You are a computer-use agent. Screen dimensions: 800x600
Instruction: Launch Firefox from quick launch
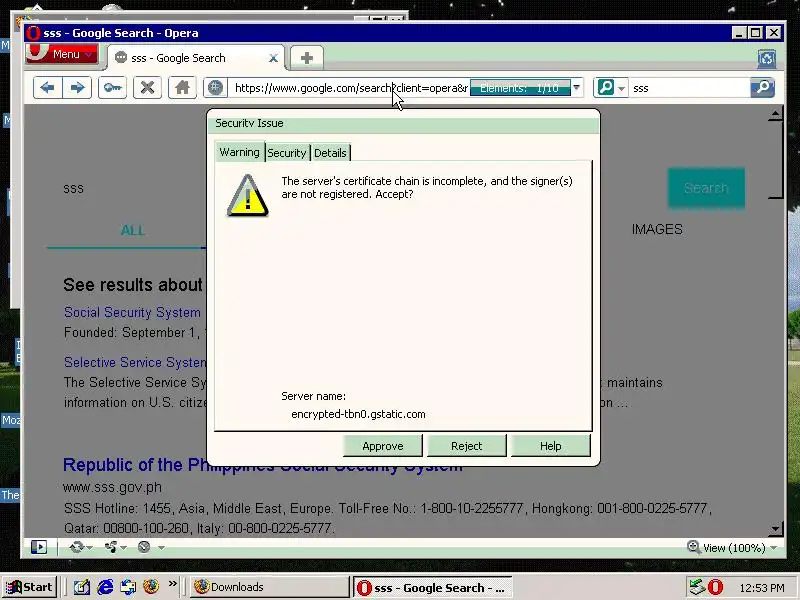click(151, 587)
